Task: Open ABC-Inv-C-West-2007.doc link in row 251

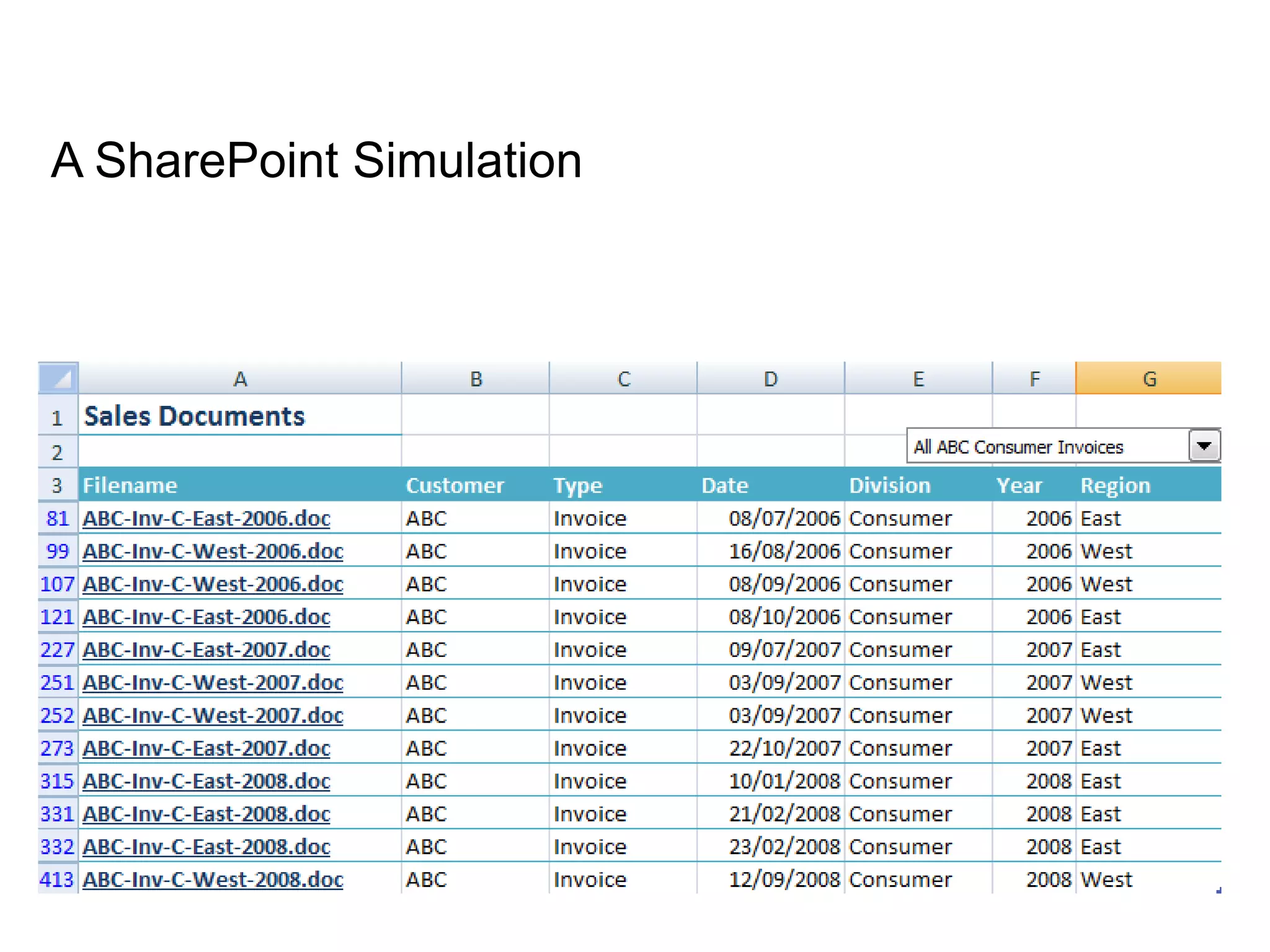Action: tap(213, 682)
